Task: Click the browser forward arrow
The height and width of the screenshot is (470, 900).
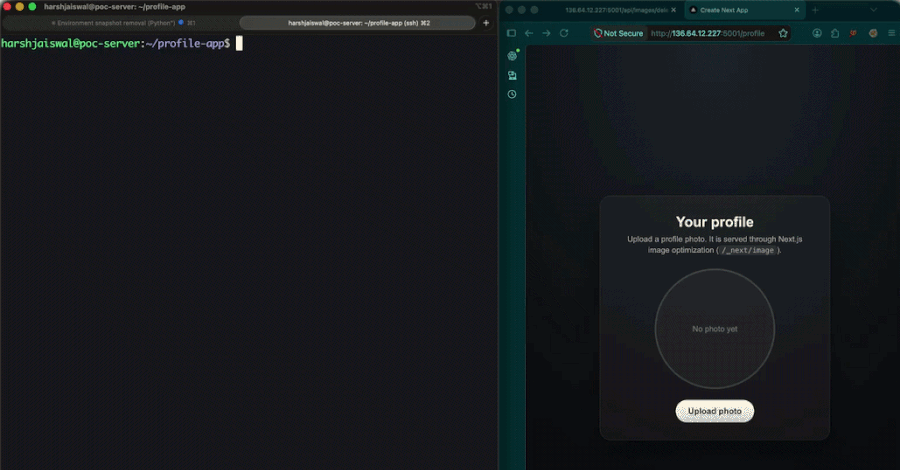Action: click(546, 33)
